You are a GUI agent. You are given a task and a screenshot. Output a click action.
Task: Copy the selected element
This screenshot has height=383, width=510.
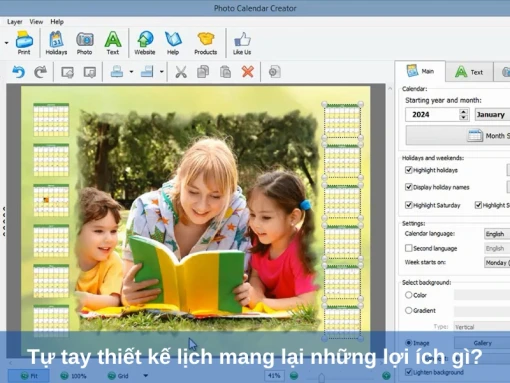pyautogui.click(x=203, y=72)
